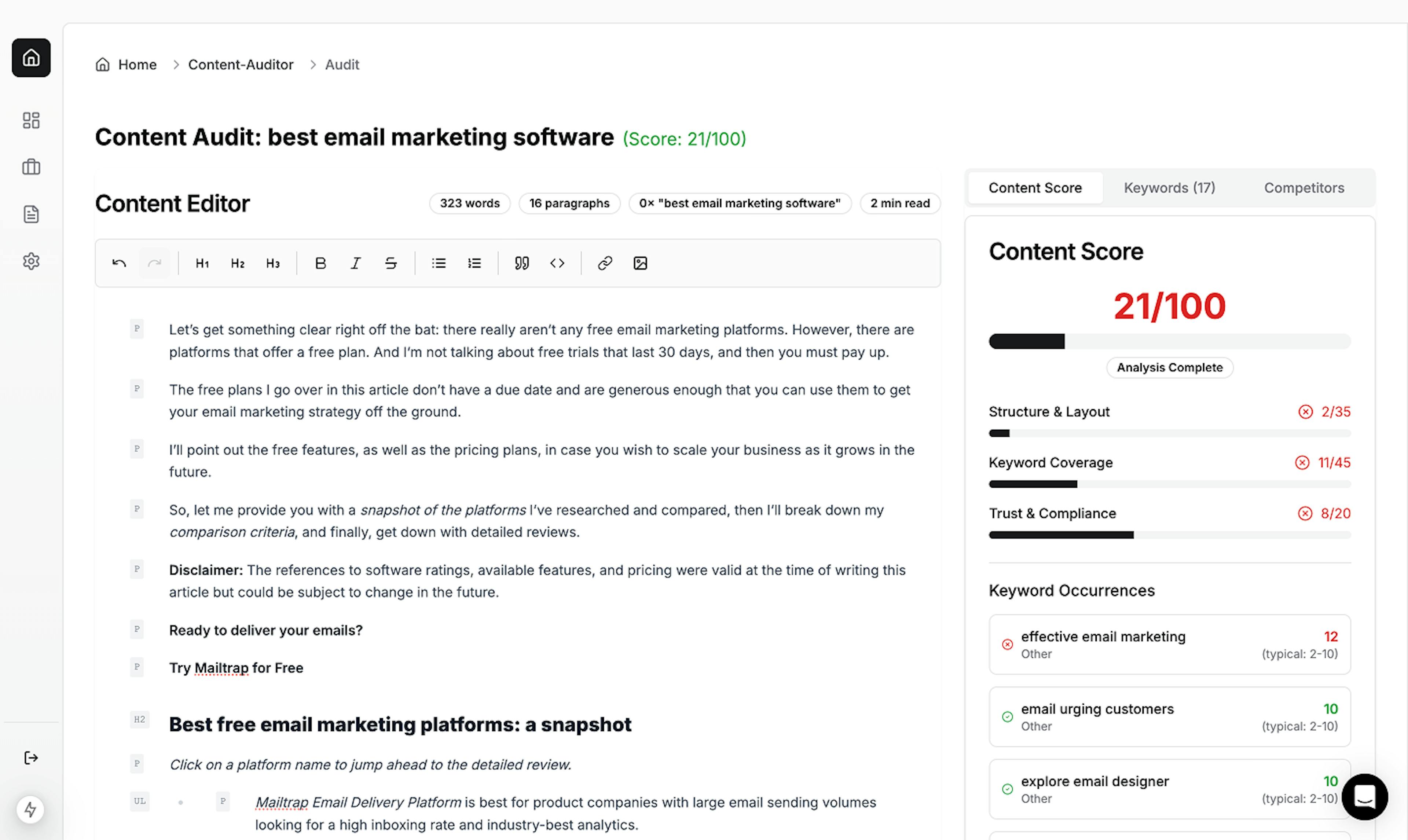The width and height of the screenshot is (1408, 840).
Task: Click the Trust & Compliance progress bar
Action: click(x=1170, y=535)
